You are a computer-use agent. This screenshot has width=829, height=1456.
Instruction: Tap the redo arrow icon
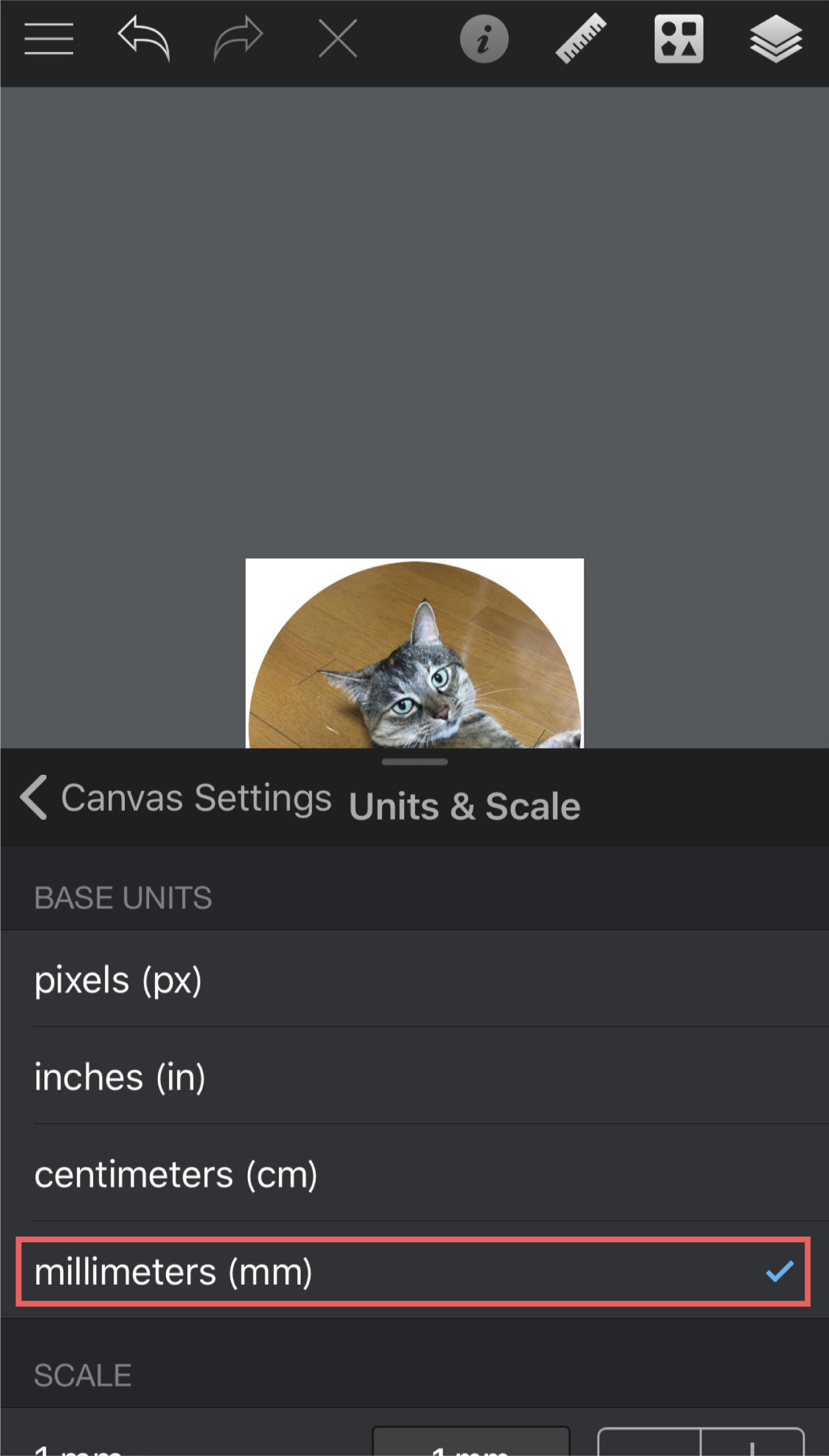click(x=238, y=39)
